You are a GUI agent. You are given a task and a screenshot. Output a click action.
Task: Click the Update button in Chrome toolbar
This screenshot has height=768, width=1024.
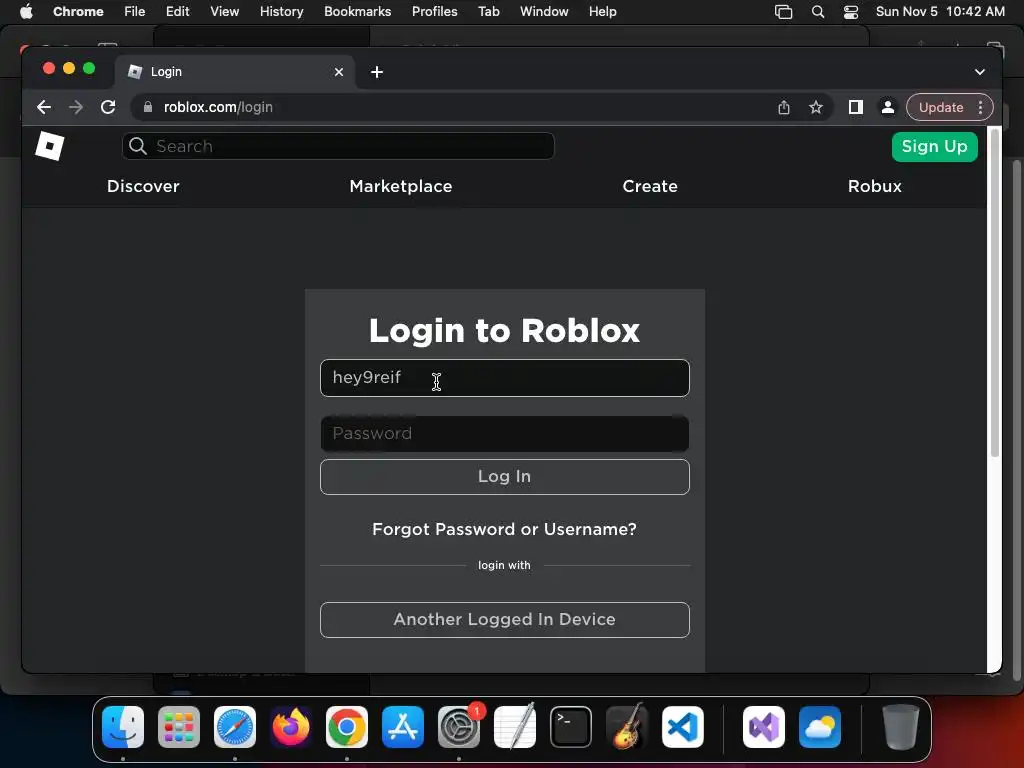pos(940,107)
